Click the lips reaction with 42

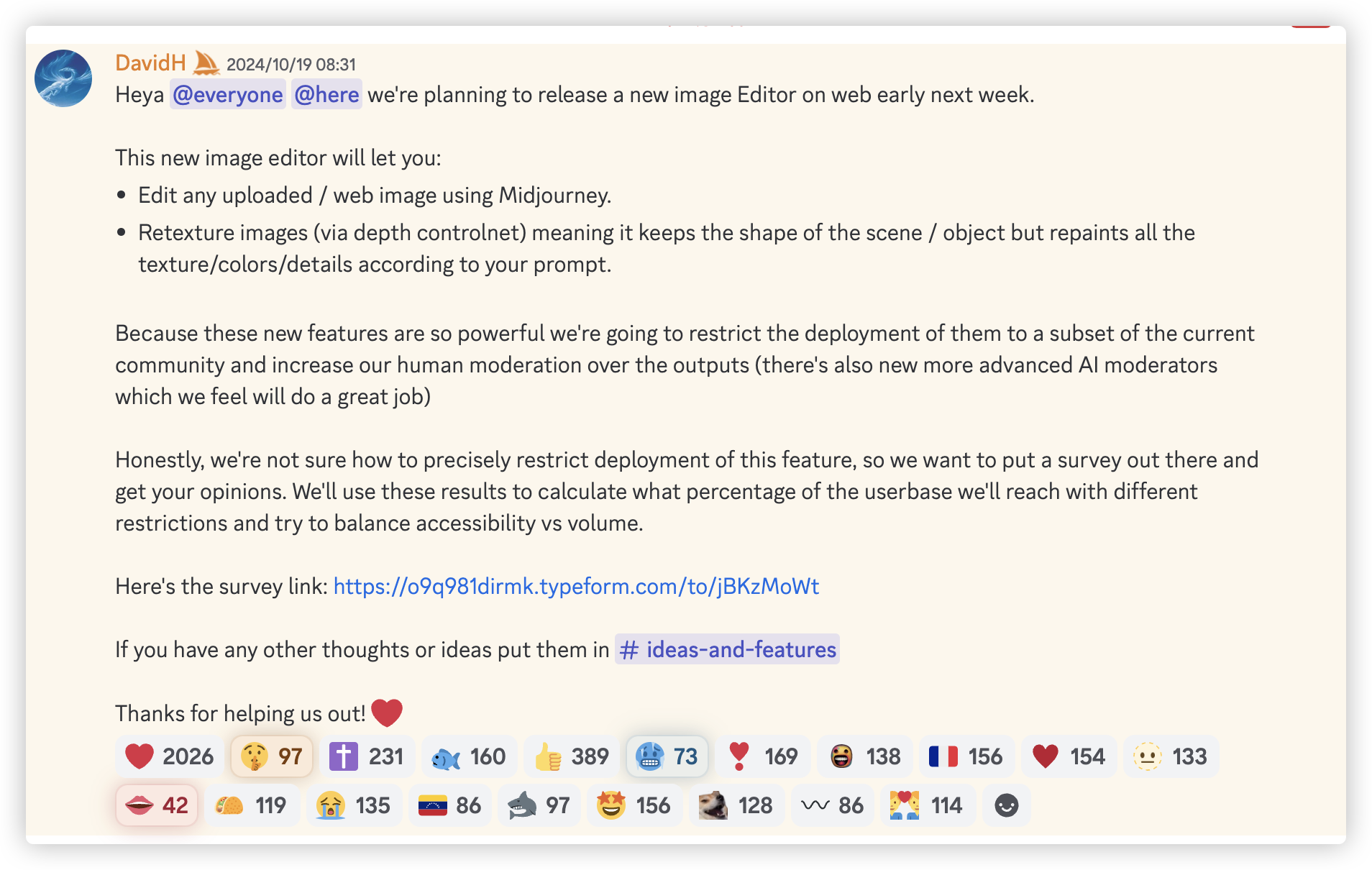click(x=157, y=805)
